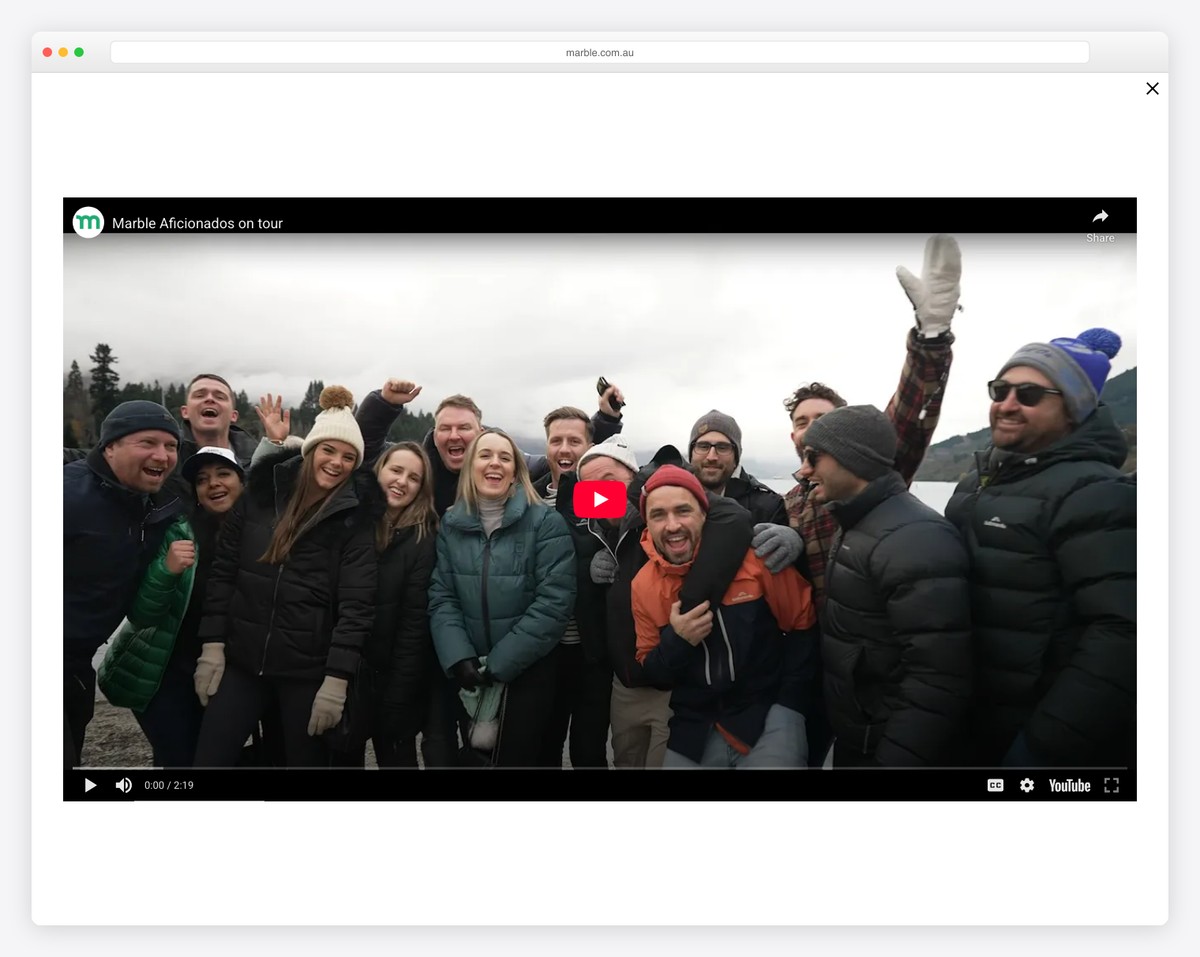The width and height of the screenshot is (1200, 957).
Task: Click the man's raised white mitten in video
Action: (930, 283)
